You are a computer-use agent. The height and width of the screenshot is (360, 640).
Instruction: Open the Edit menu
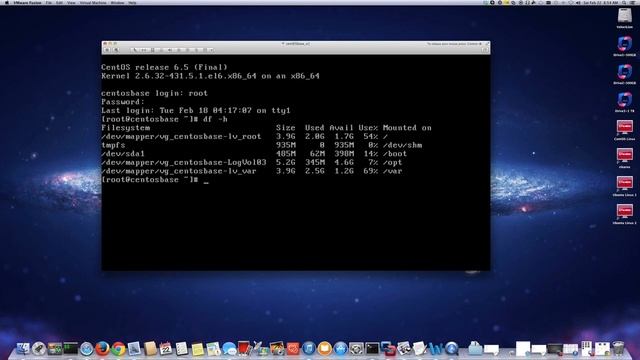pyautogui.click(x=59, y=2)
